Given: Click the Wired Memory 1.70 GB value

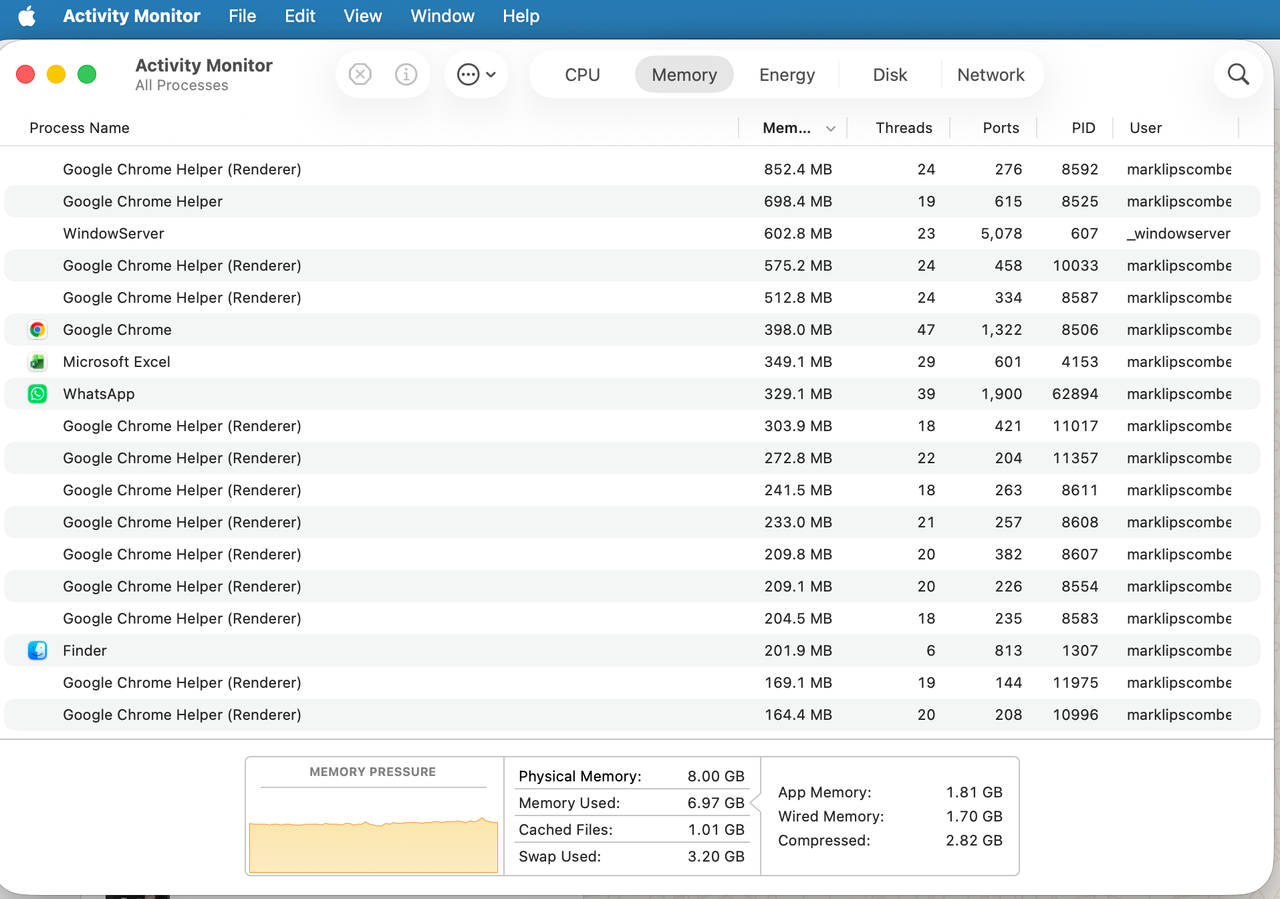Looking at the screenshot, I should coord(974,817).
